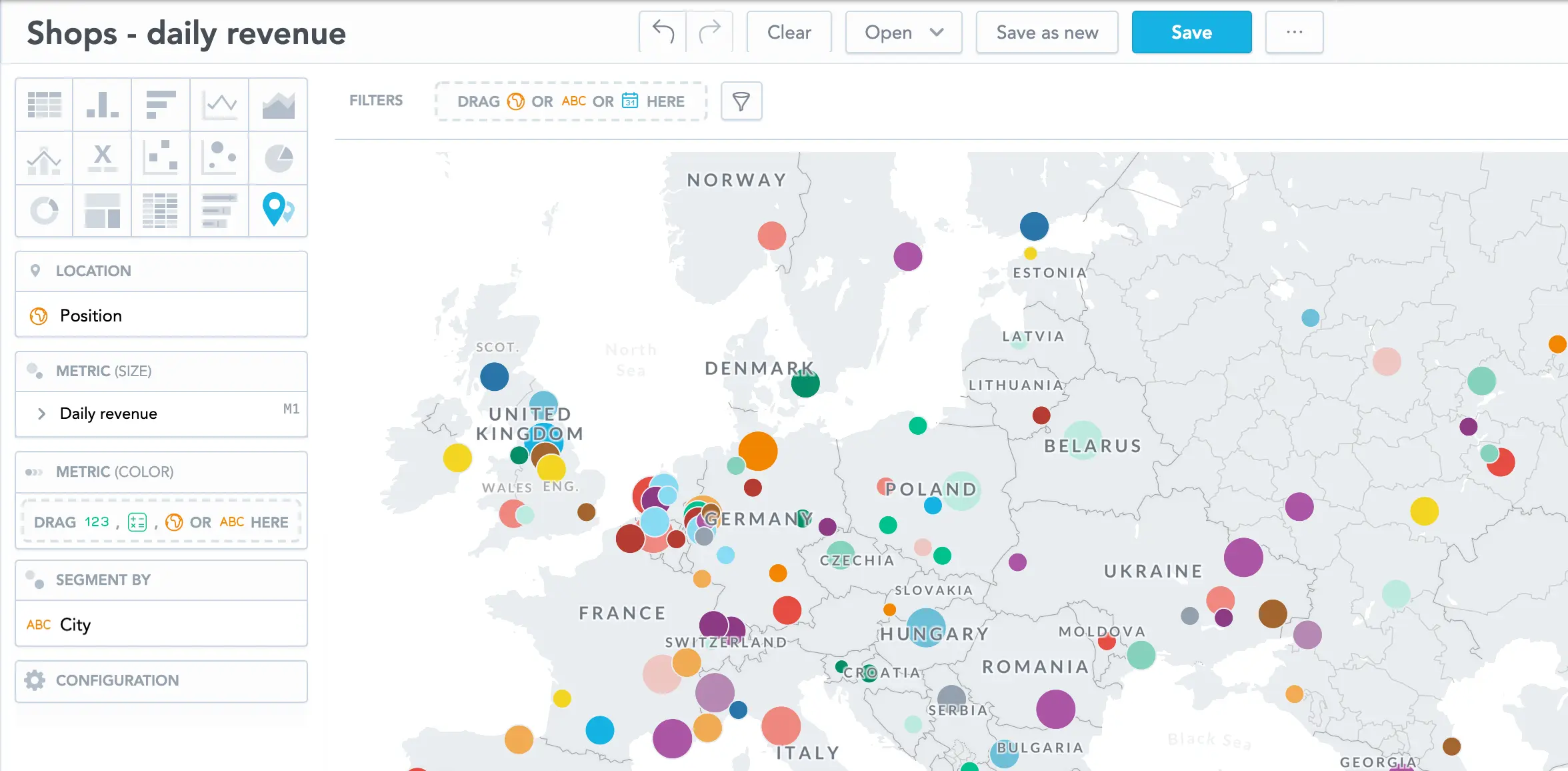This screenshot has width=1568, height=771.
Task: Choose the geo pushpin map icon
Action: pyautogui.click(x=278, y=211)
